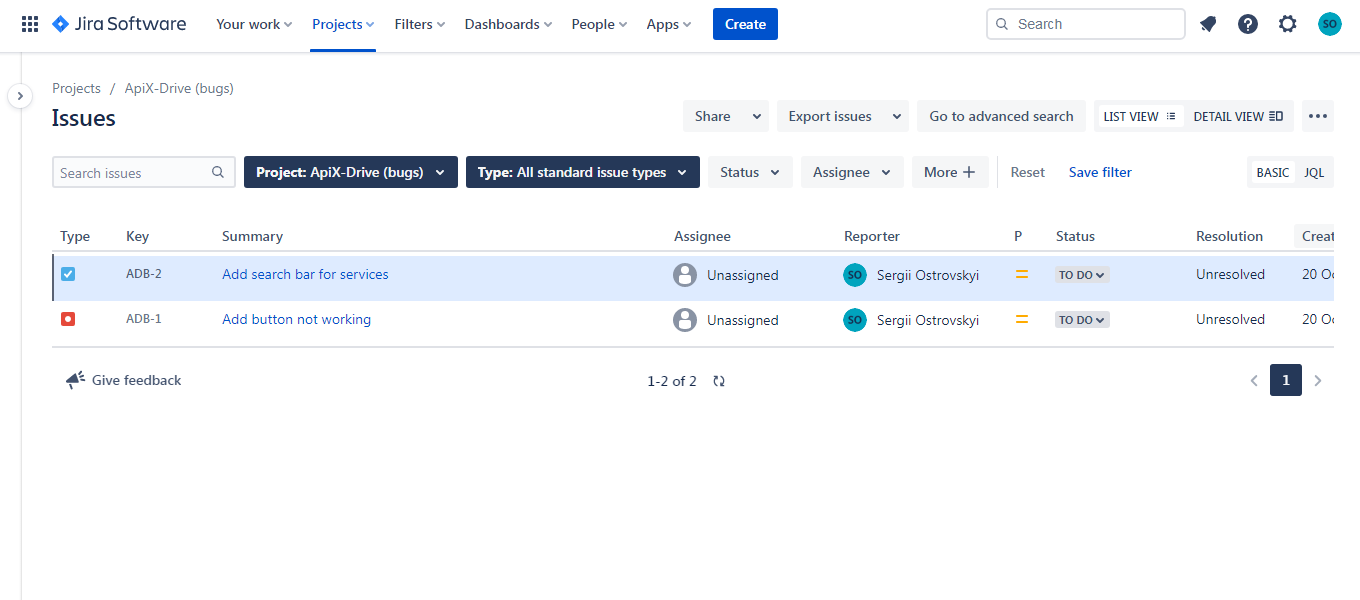Go to next page arrow

pyautogui.click(x=1318, y=380)
